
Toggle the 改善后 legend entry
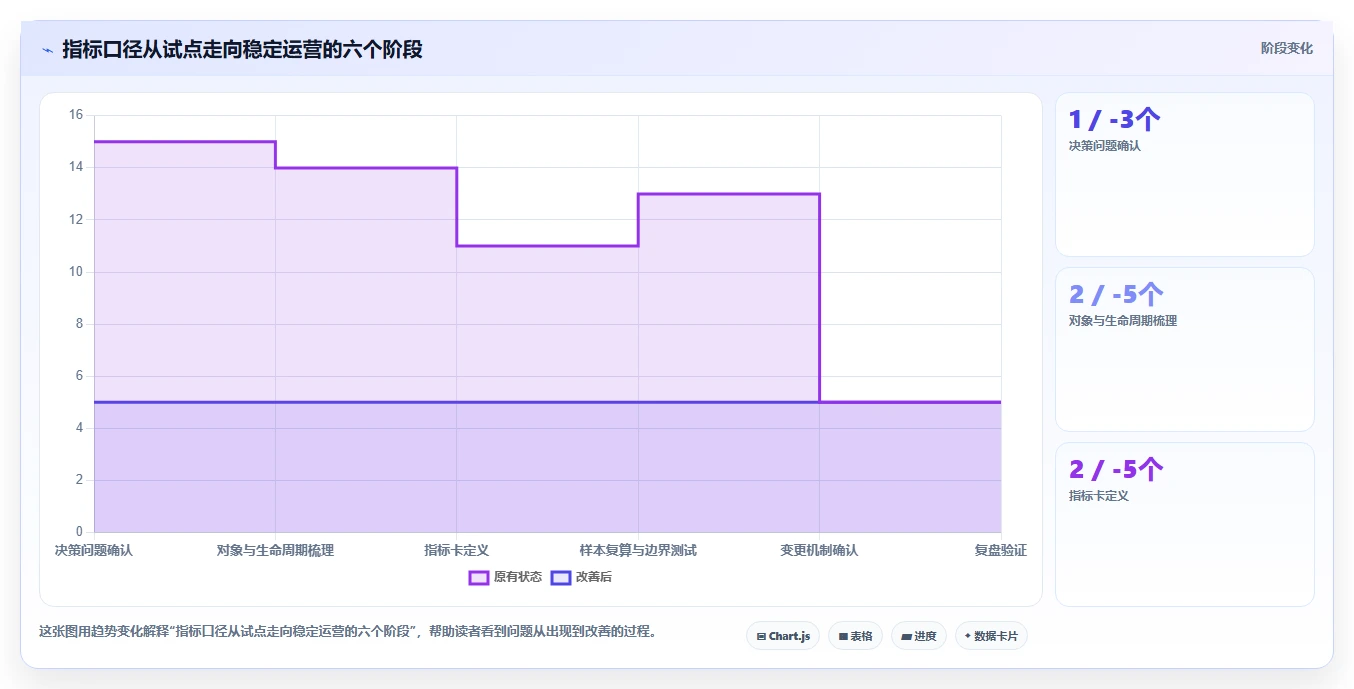tap(582, 577)
